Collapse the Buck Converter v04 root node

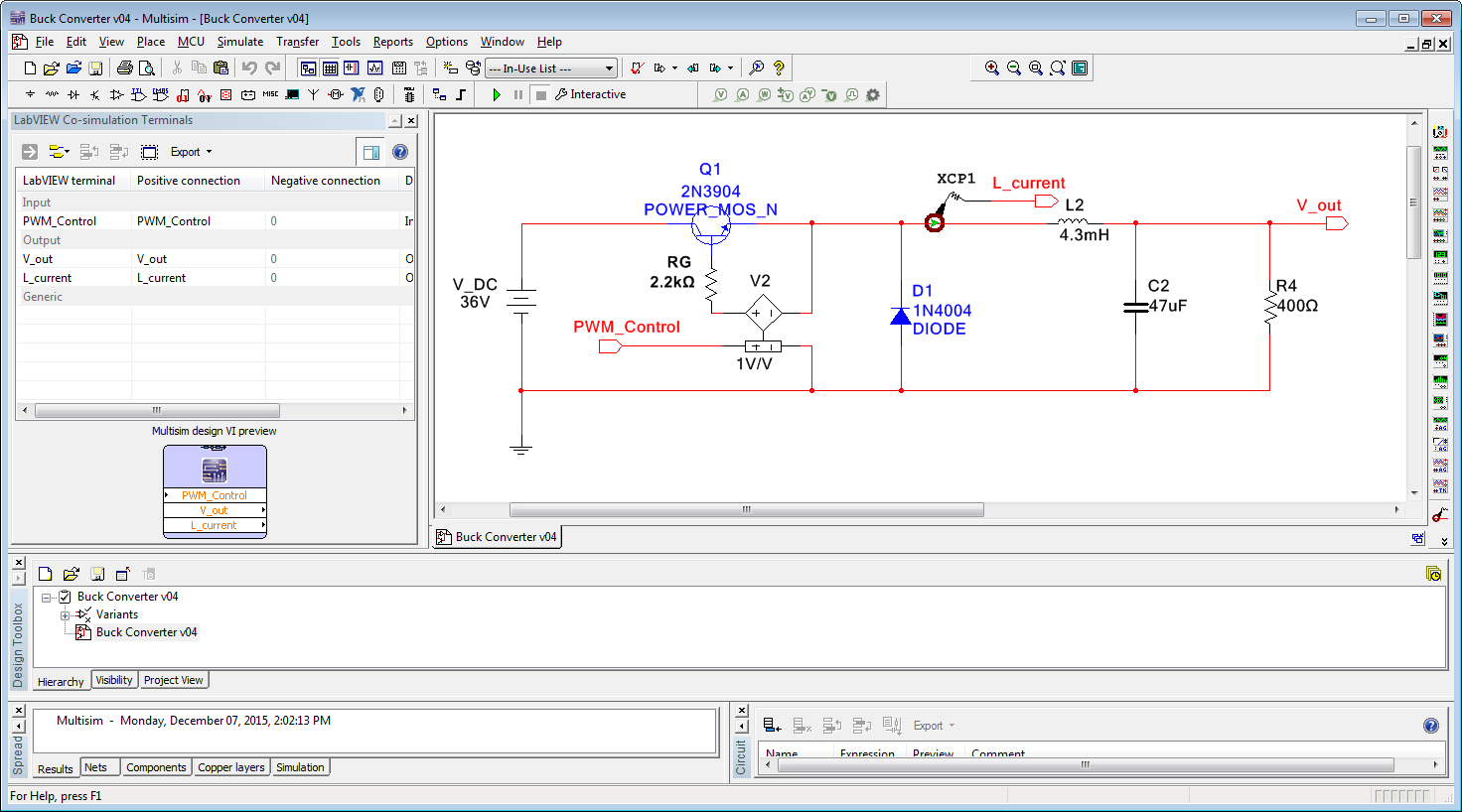pyautogui.click(x=47, y=598)
